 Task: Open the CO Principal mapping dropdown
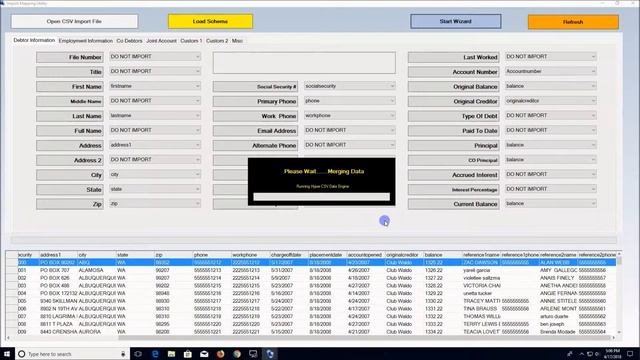(x=551, y=160)
